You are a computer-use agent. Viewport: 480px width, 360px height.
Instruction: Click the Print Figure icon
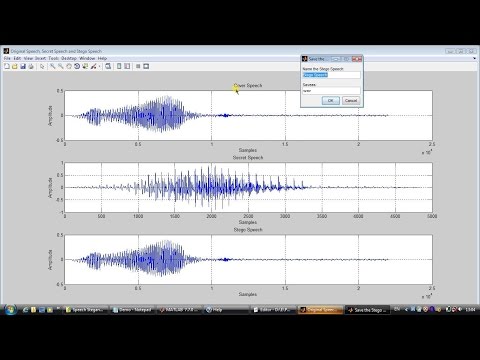pyautogui.click(x=31, y=66)
